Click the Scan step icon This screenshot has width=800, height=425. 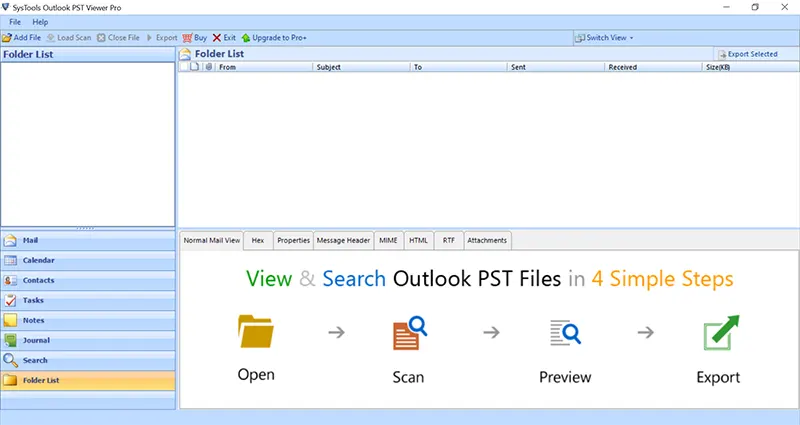[410, 333]
